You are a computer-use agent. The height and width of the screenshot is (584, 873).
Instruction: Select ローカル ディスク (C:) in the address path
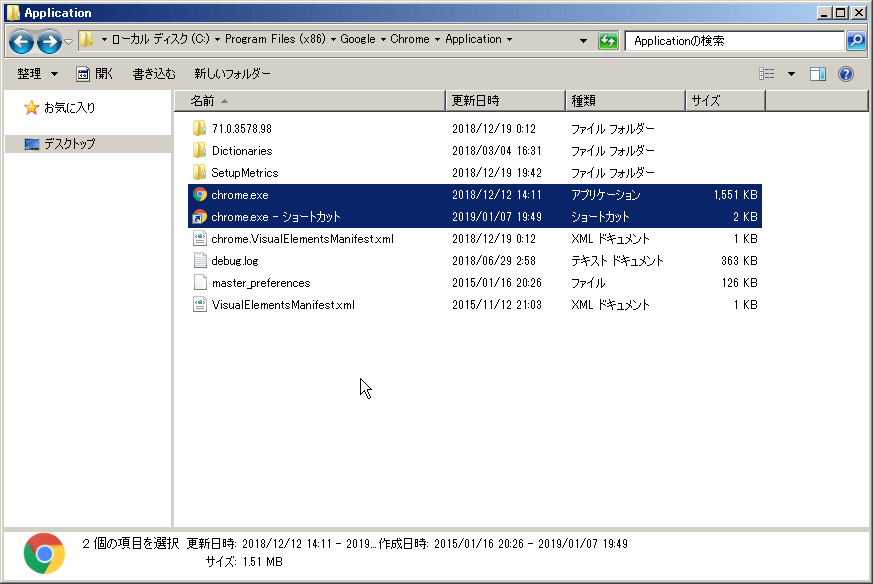point(160,39)
